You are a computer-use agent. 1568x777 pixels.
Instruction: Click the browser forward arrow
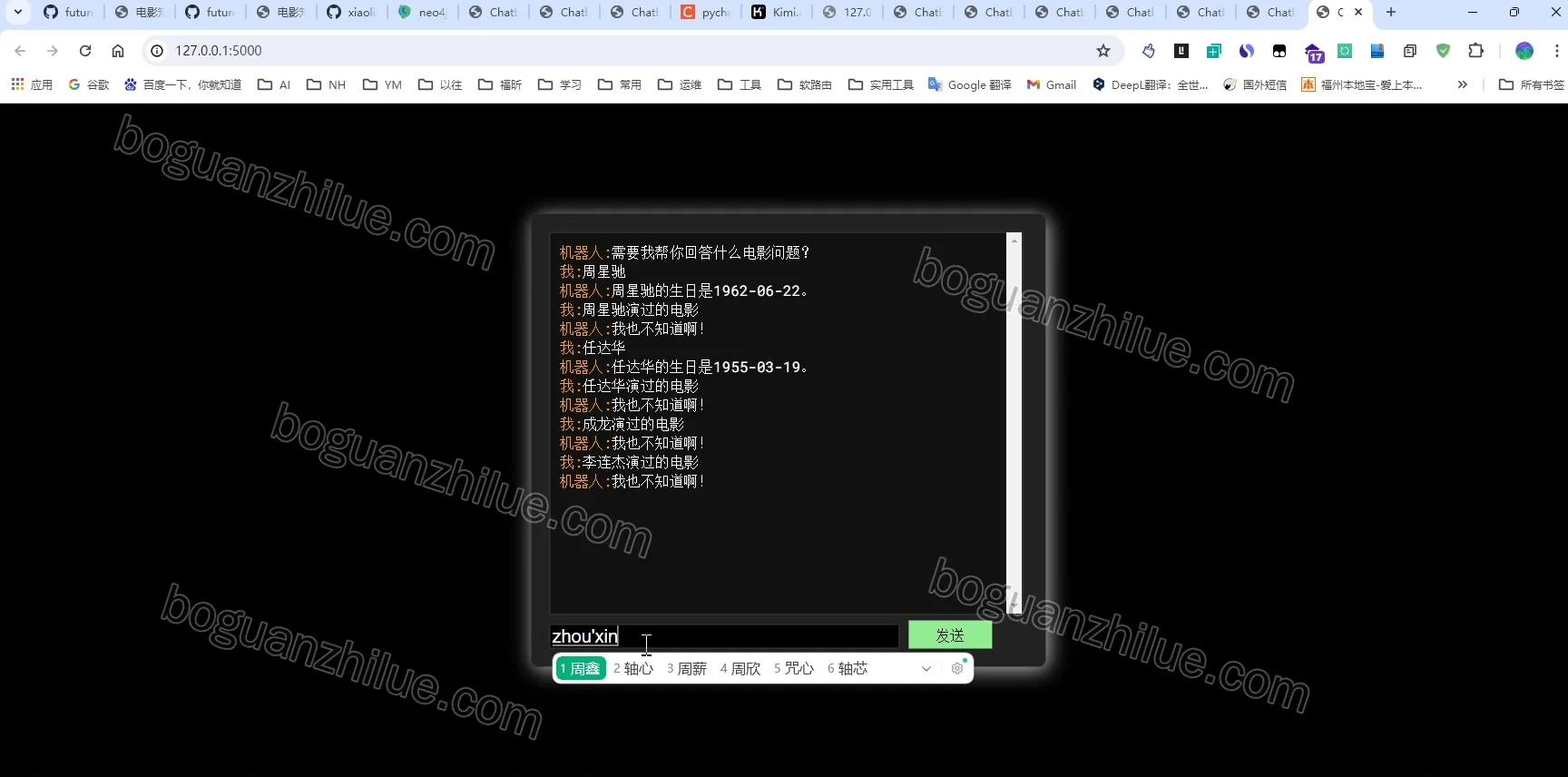(53, 51)
